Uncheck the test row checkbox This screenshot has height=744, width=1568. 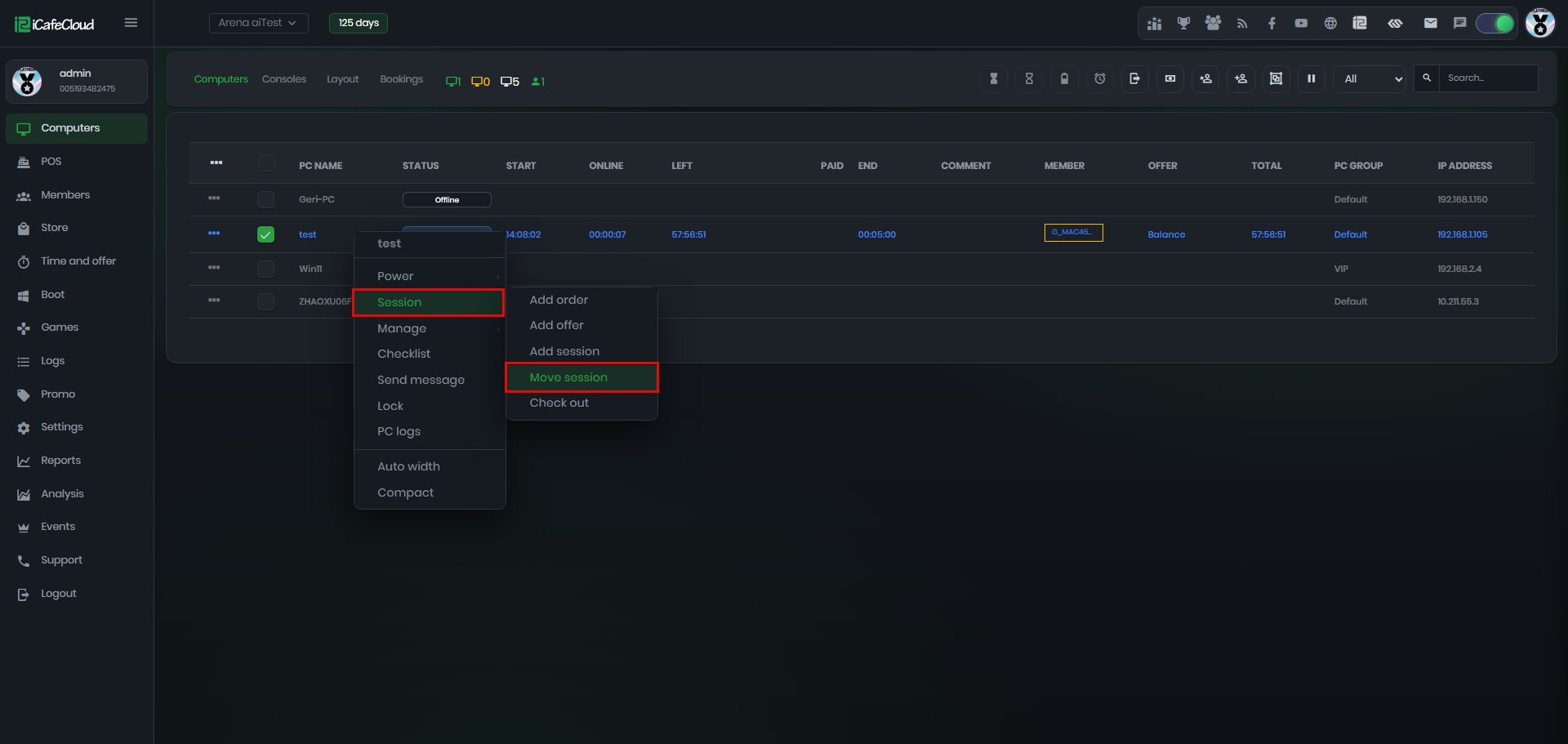pyautogui.click(x=265, y=234)
